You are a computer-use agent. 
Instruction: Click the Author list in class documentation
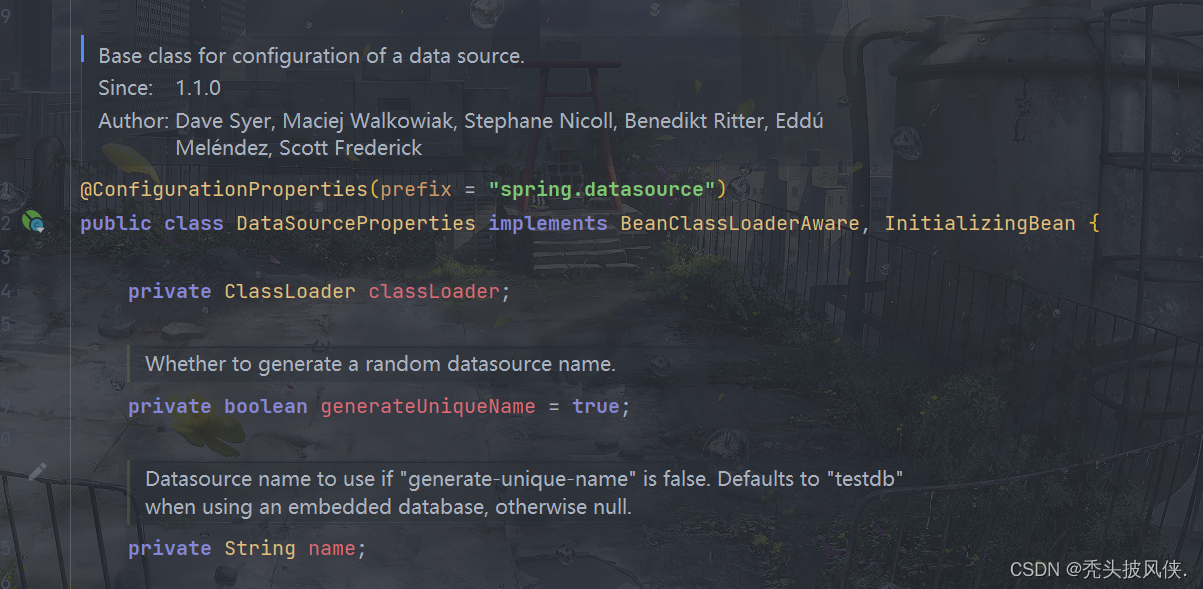tap(461, 134)
